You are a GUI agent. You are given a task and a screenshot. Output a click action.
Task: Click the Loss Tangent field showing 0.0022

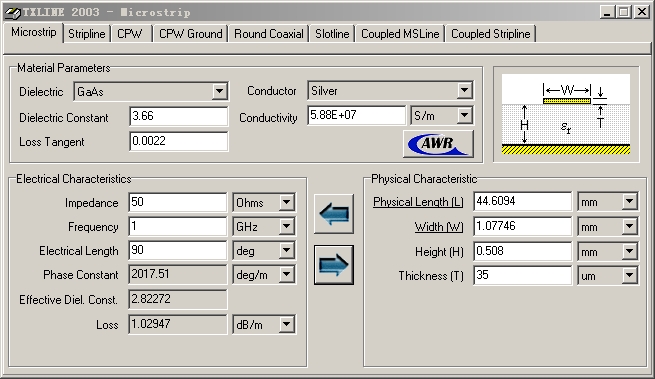178,141
